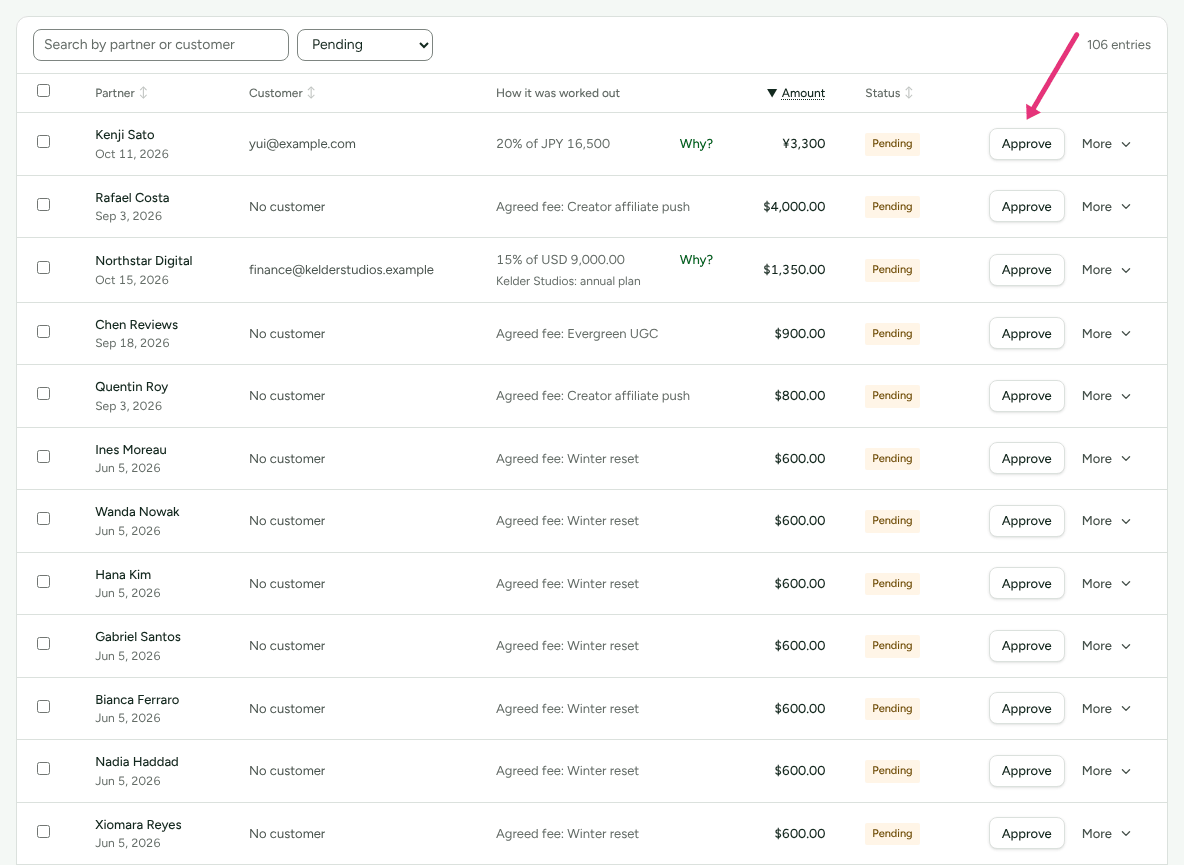Approve Kenji Sato's ¥3,300 commission
1184x865 pixels.
[x=1026, y=143]
